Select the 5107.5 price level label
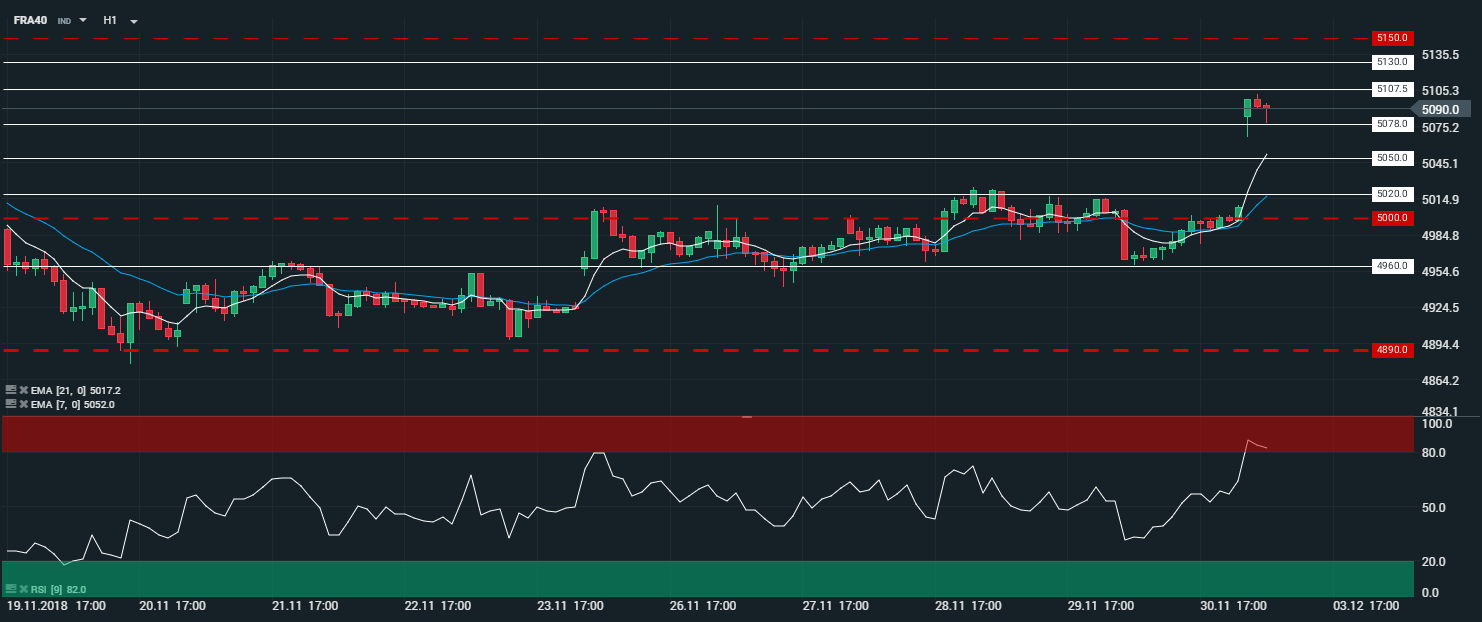 1392,89
